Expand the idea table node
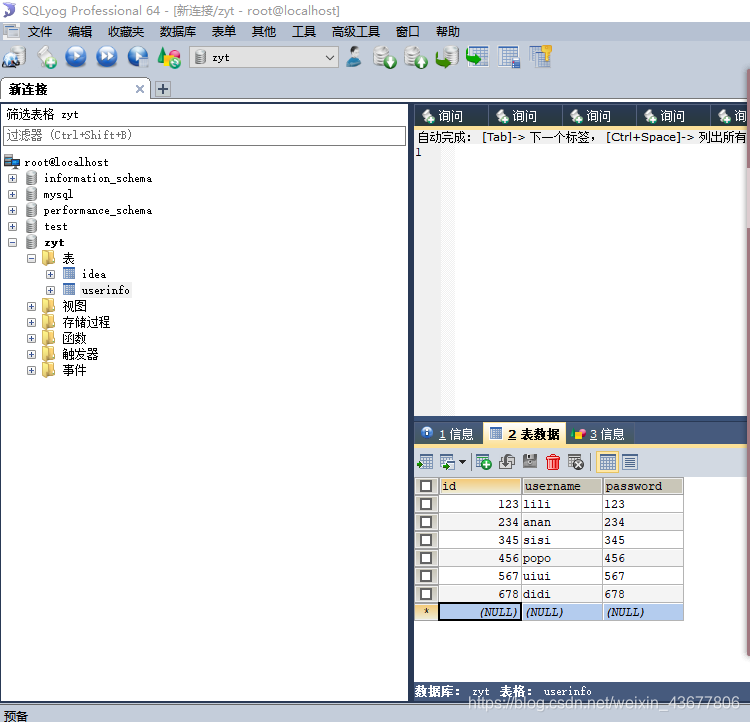The width and height of the screenshot is (750, 722). 51,275
